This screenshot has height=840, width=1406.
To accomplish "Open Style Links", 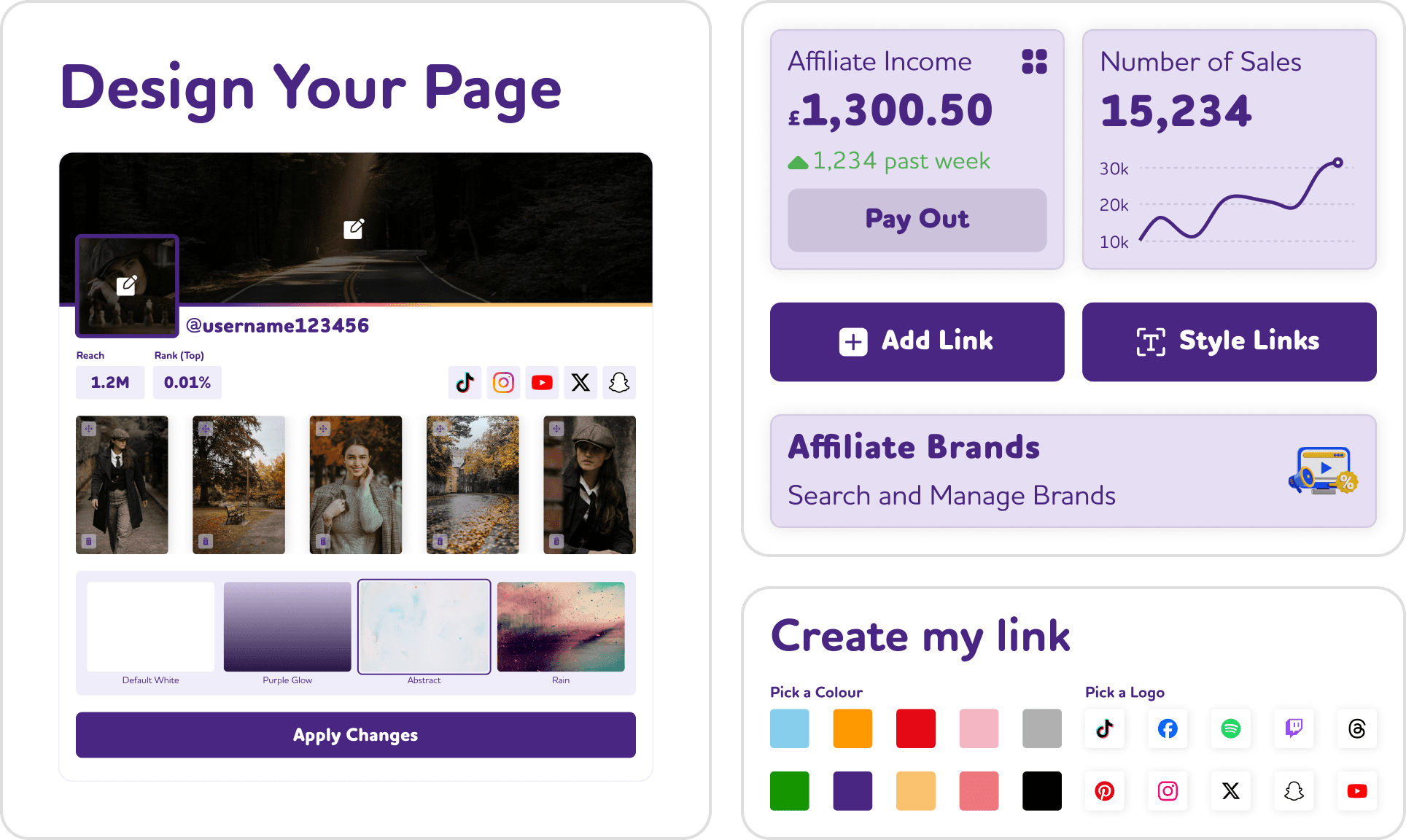I will point(1230,341).
